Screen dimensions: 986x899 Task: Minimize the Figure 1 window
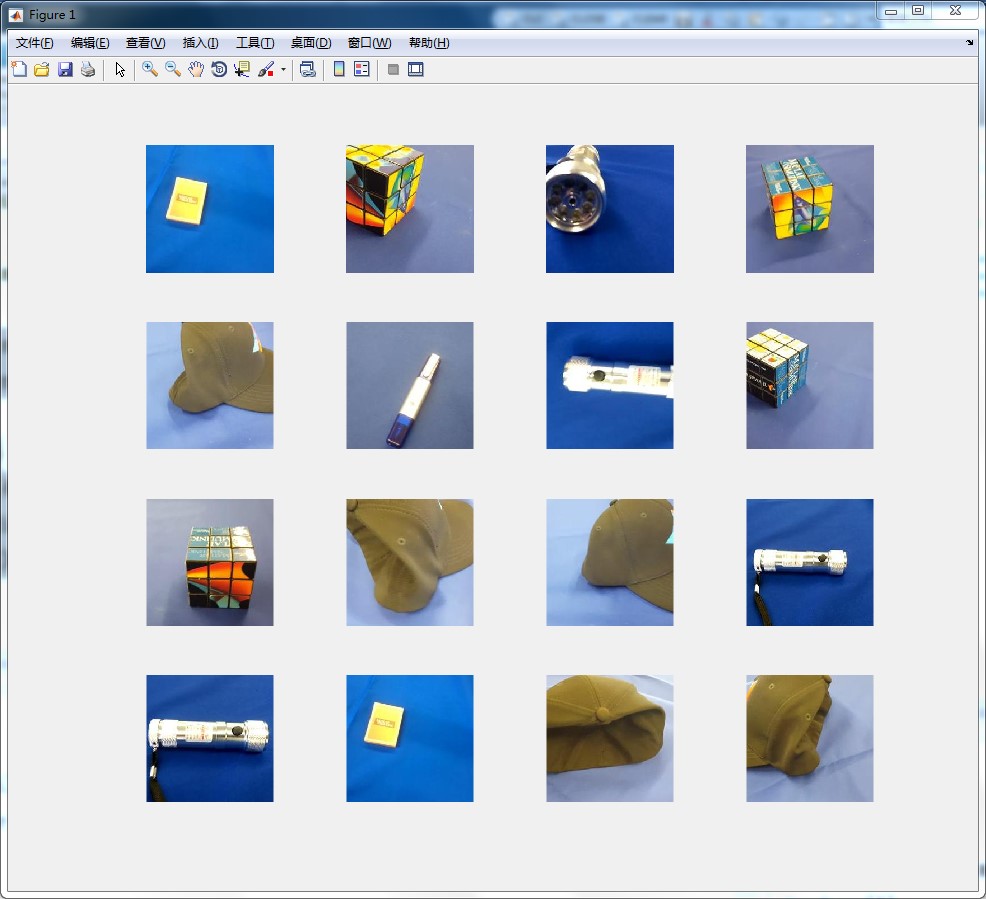point(890,11)
